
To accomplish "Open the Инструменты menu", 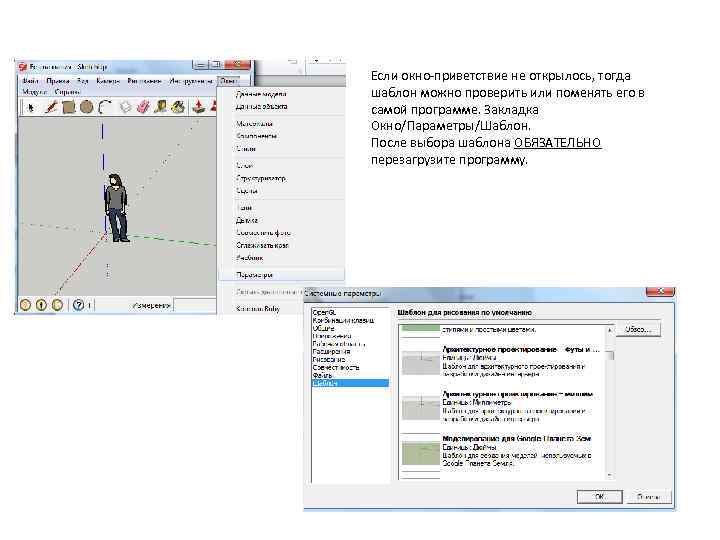I will pyautogui.click(x=191, y=81).
